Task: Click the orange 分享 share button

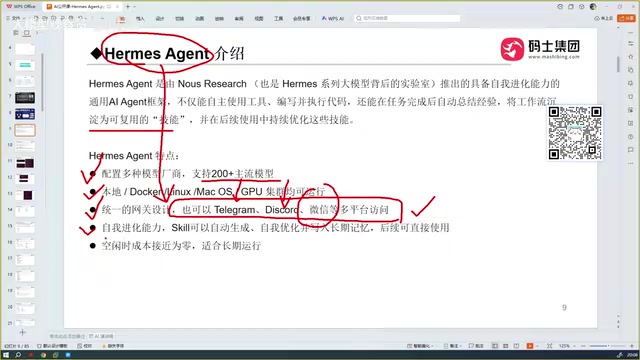Action: (x=626, y=18)
